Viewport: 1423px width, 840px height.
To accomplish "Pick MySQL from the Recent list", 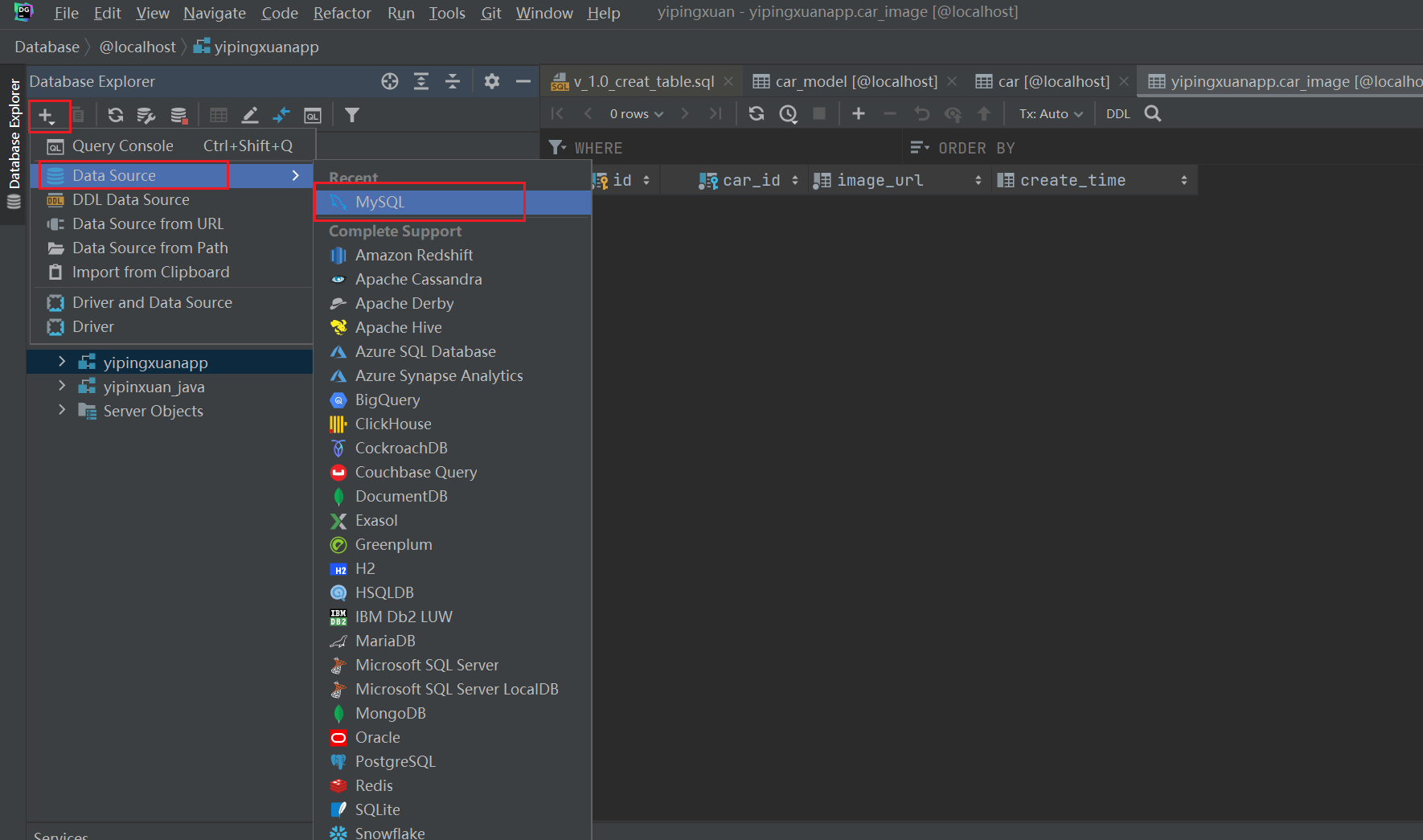I will coord(453,202).
